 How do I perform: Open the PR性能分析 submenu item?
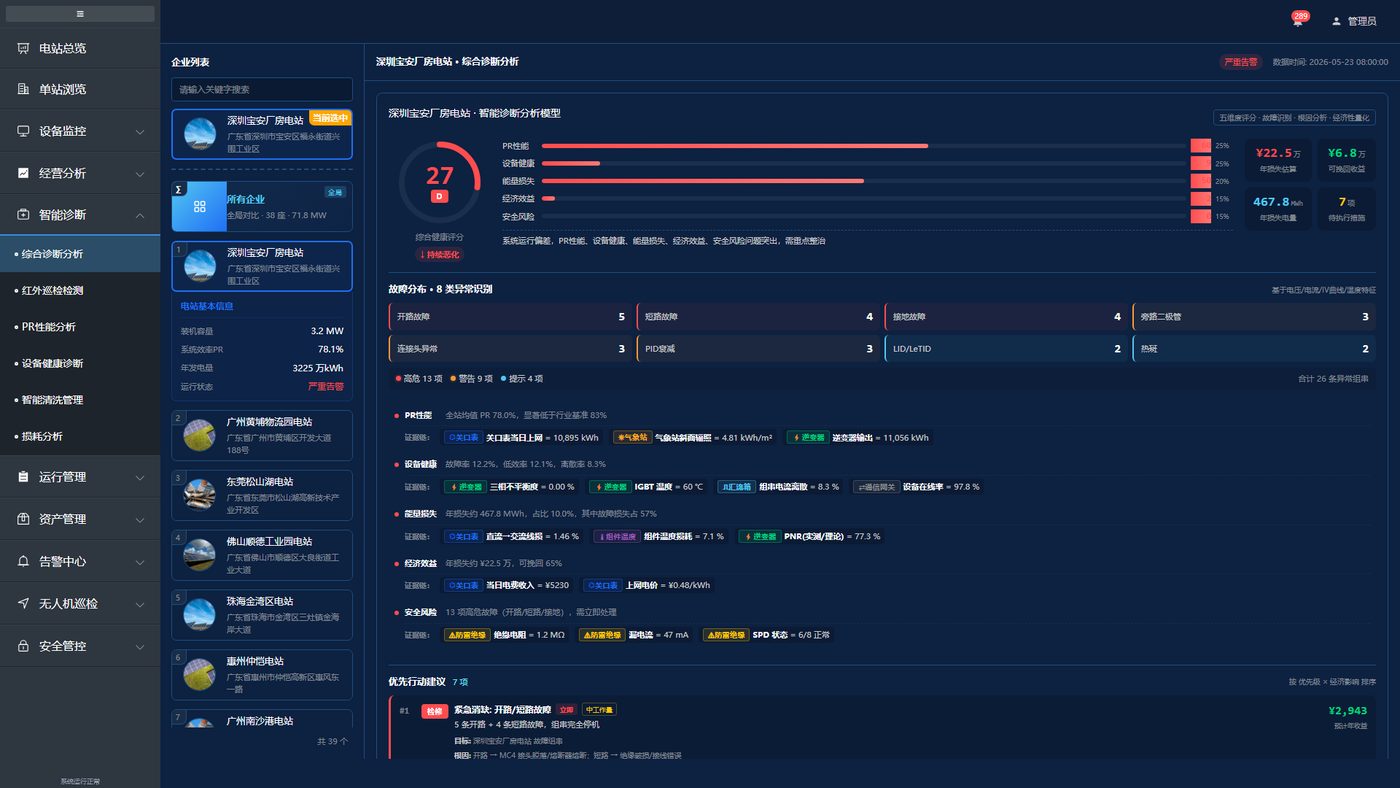pos(80,327)
